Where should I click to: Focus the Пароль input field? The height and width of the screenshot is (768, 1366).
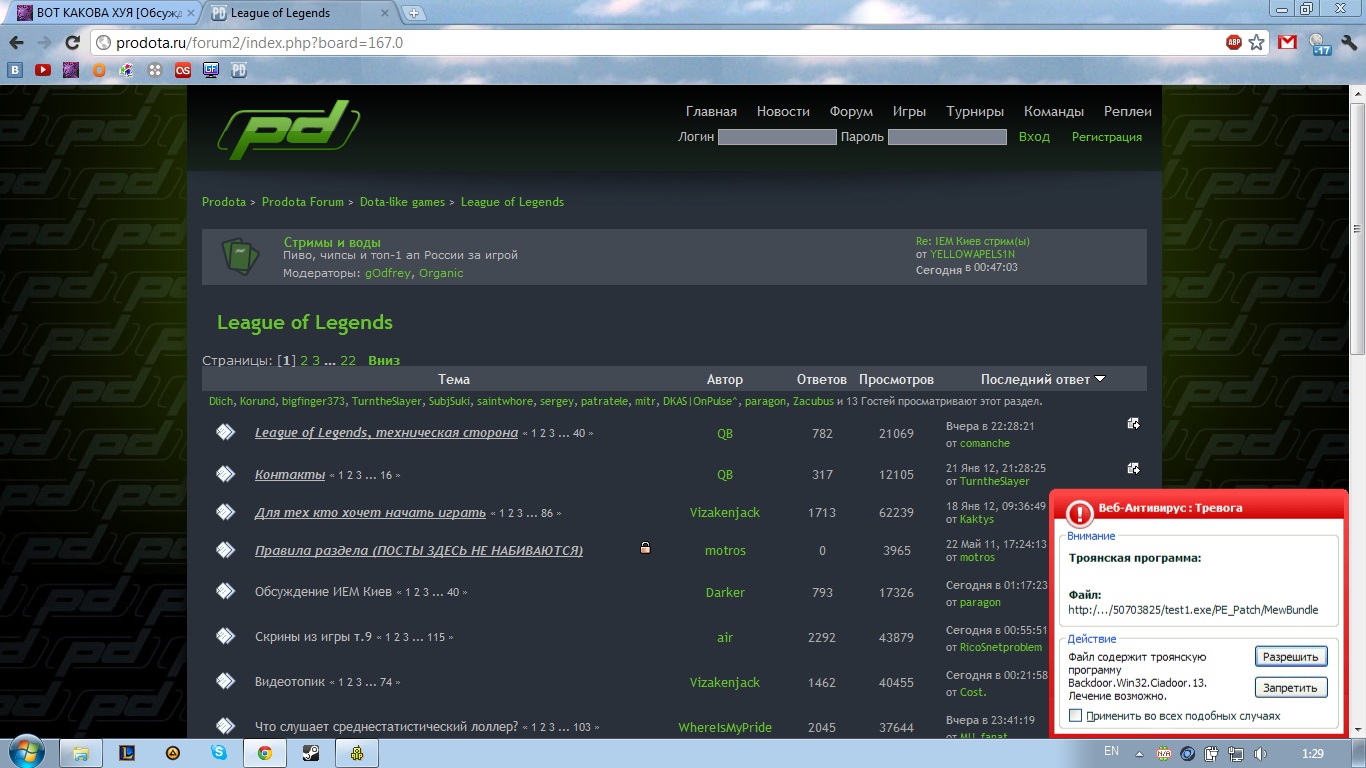click(x=947, y=137)
